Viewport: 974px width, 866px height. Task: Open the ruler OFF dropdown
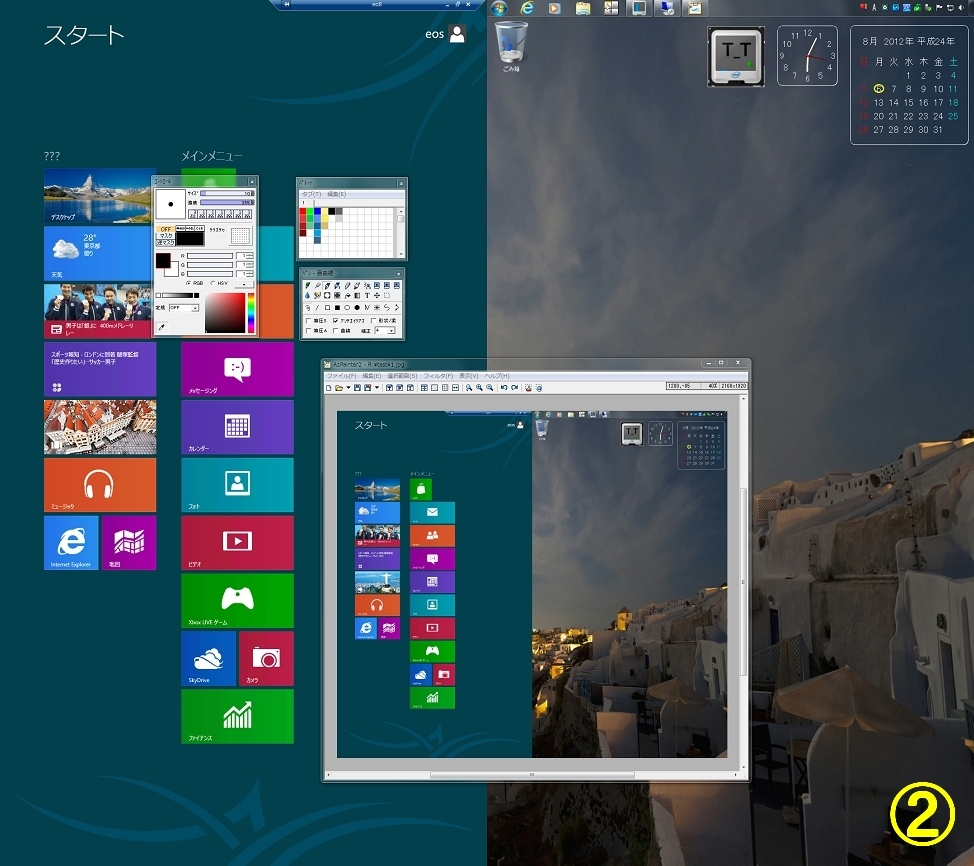pos(195,308)
